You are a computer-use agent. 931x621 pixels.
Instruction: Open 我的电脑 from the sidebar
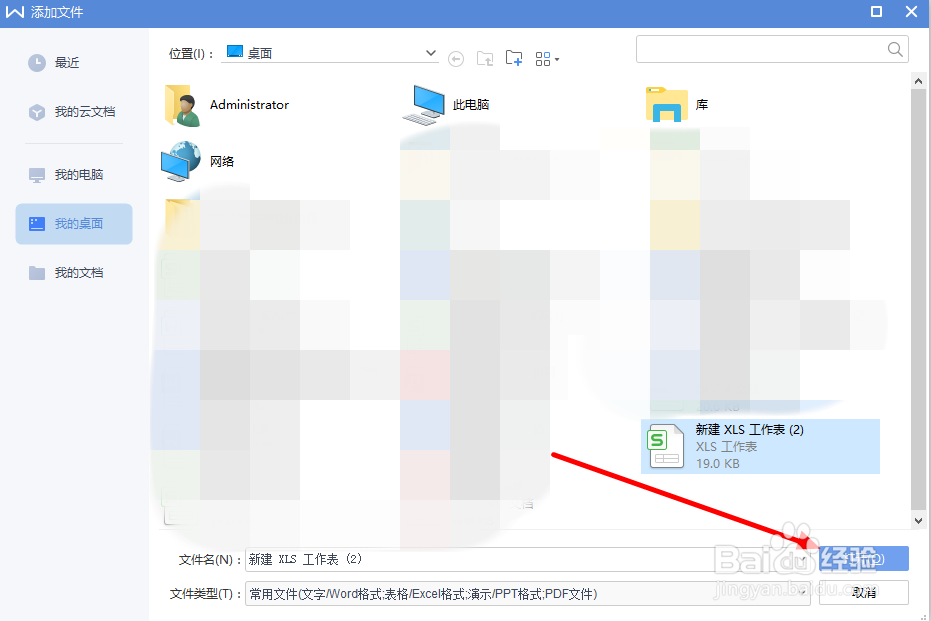66,174
